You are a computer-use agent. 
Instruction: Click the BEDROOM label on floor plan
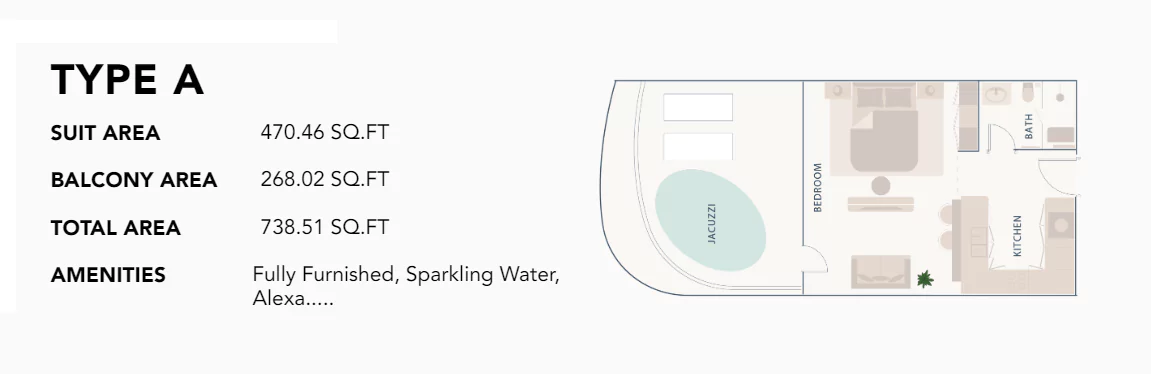pos(818,187)
